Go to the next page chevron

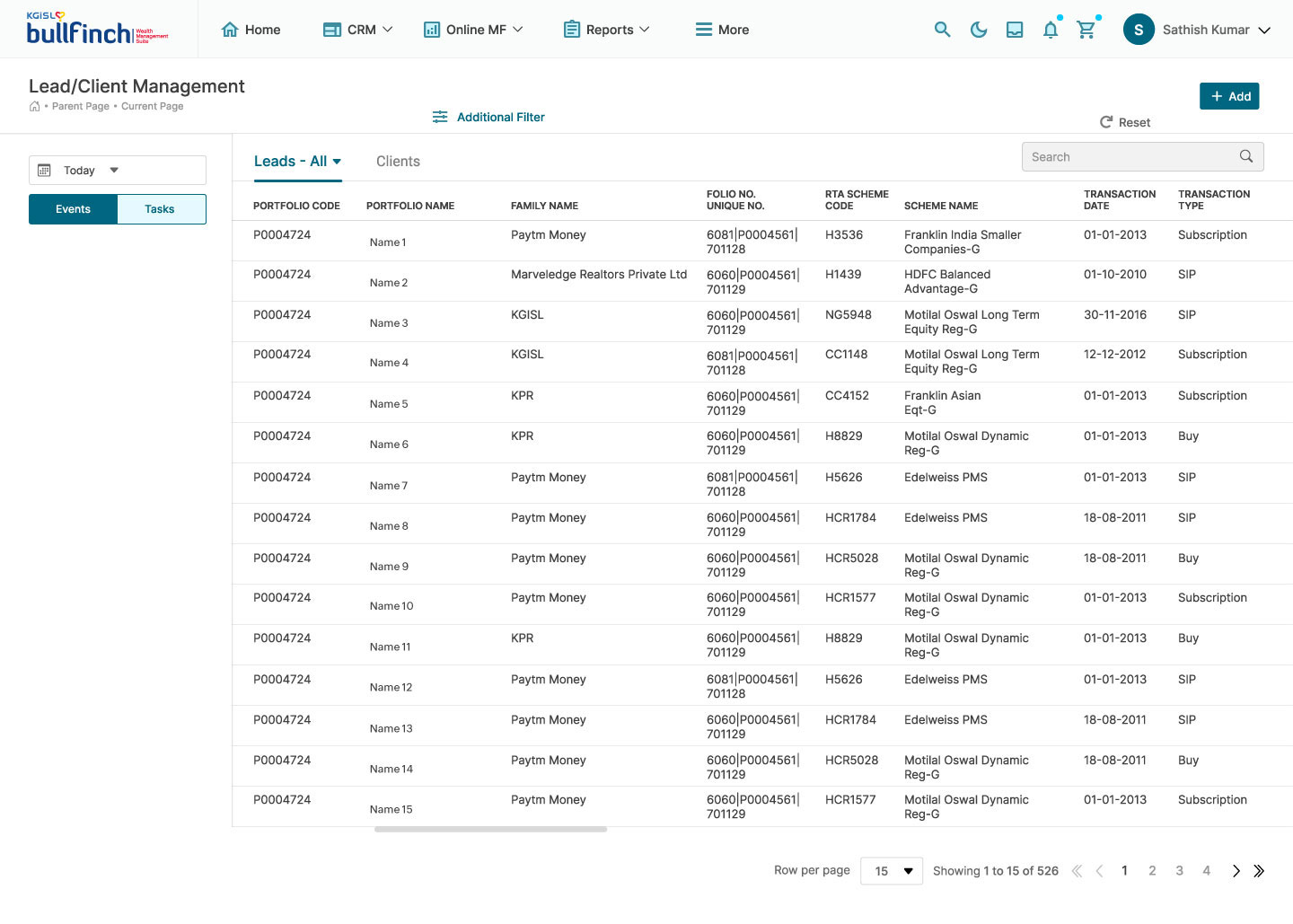(x=1236, y=871)
